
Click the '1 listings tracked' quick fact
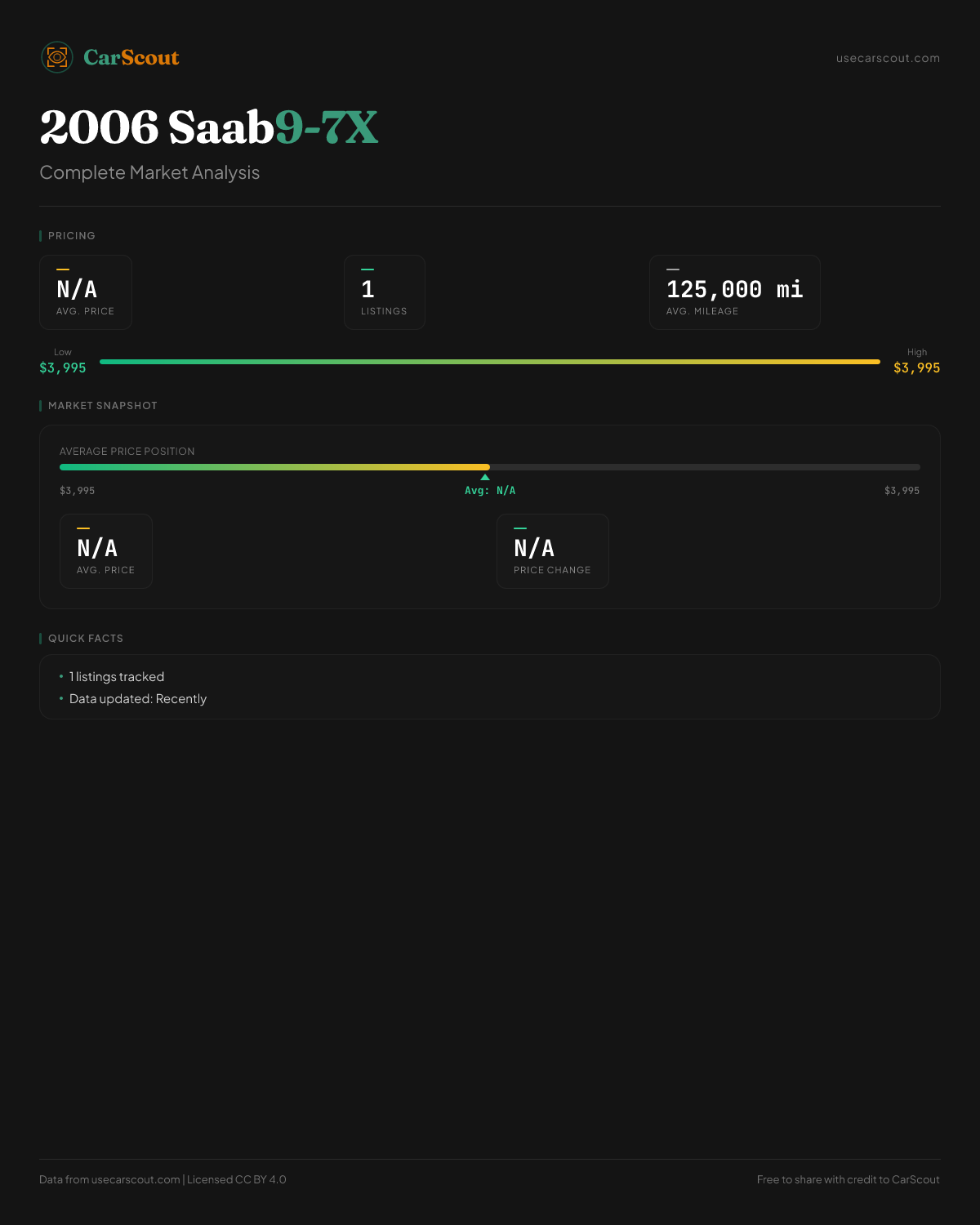click(x=117, y=677)
